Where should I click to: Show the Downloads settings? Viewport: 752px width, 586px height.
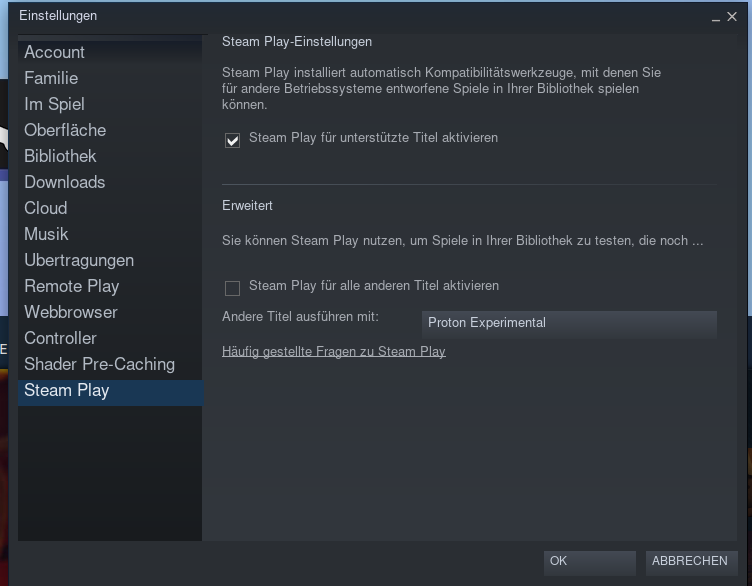pyautogui.click(x=65, y=182)
